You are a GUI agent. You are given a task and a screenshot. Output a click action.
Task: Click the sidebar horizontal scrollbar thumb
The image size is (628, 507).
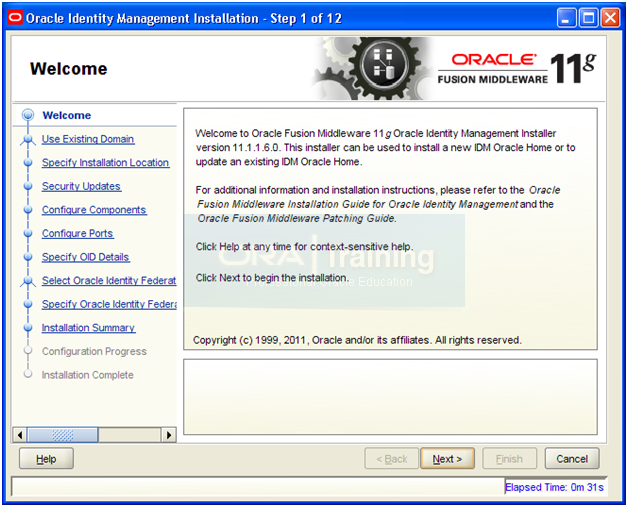62,435
